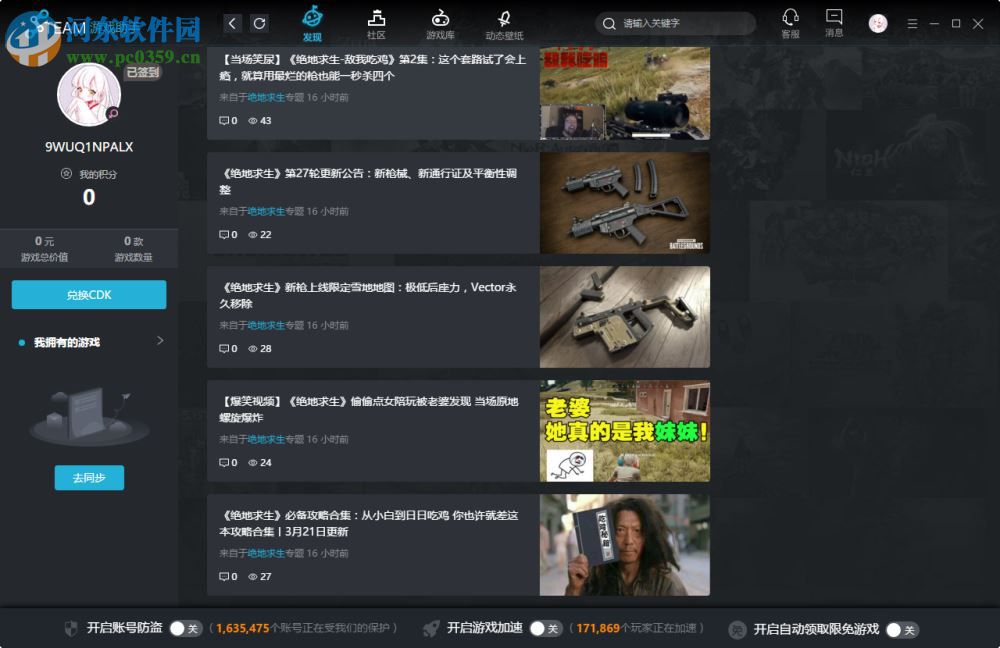Image resolution: width=1000 pixels, height=648 pixels.
Task: Enable the 开启自动领取限免游戏 toggle
Action: tap(901, 629)
